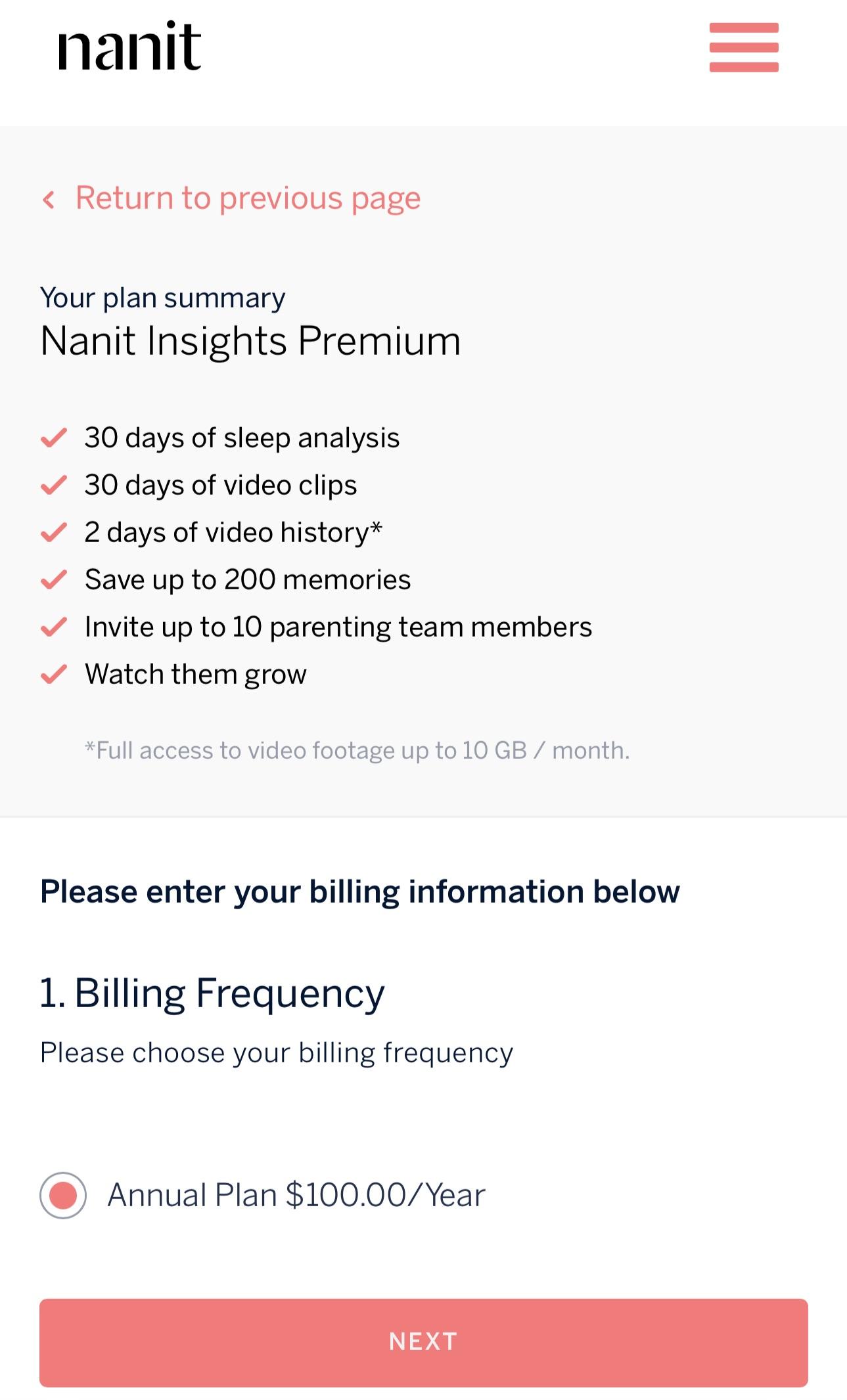Click the checkmark beside sleep analysis

click(x=54, y=438)
